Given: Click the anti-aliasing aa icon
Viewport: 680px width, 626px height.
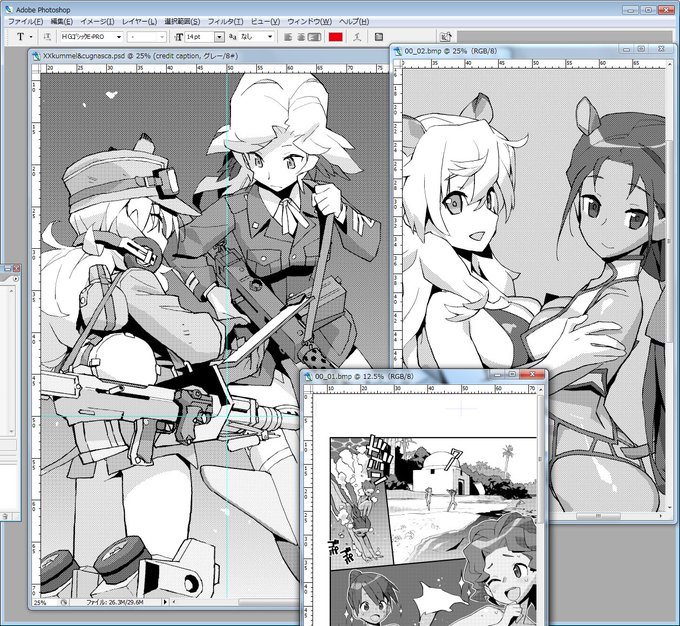Looking at the screenshot, I should coord(233,37).
